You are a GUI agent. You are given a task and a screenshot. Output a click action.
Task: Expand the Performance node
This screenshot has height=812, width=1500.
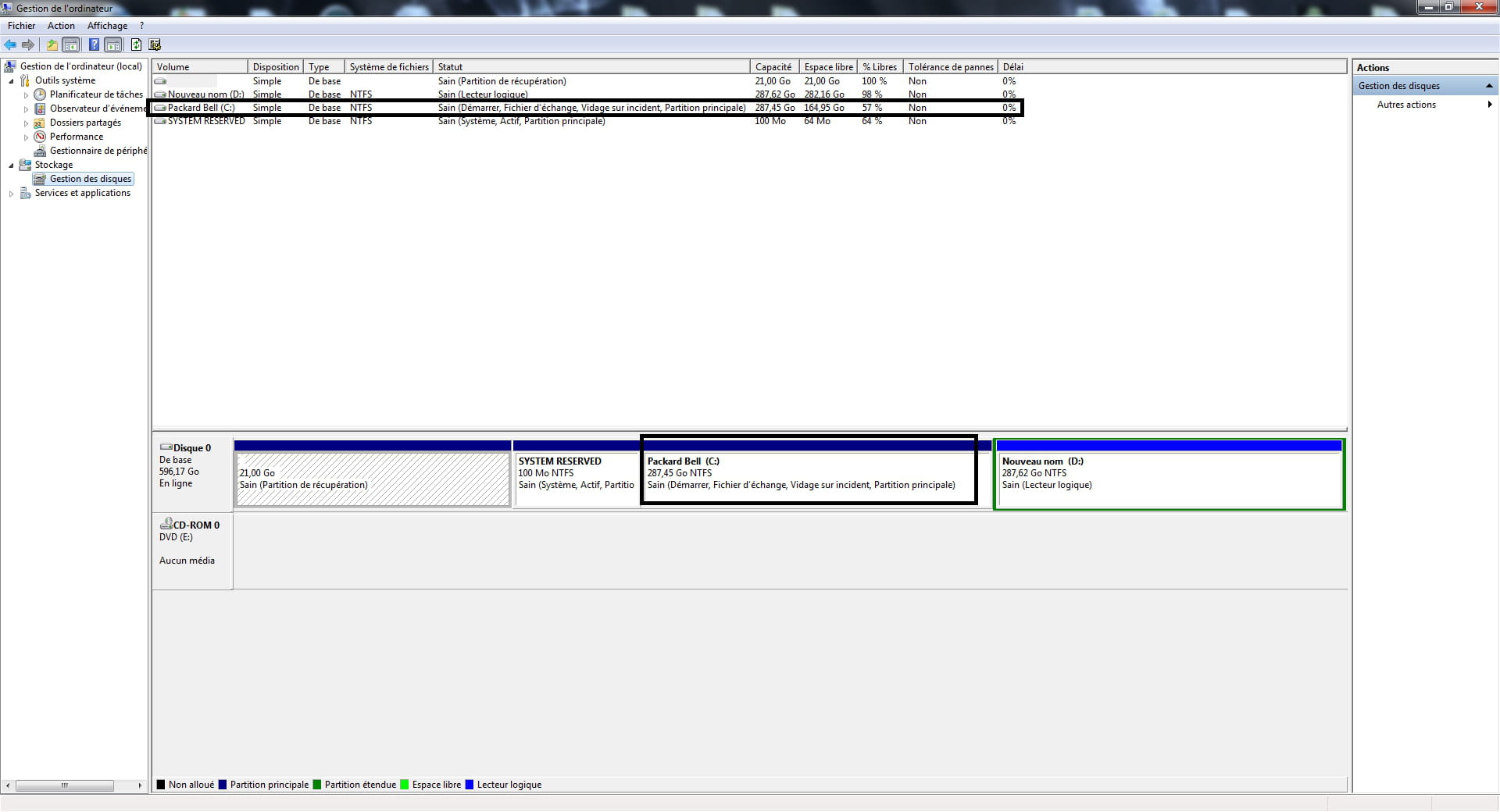[x=26, y=137]
